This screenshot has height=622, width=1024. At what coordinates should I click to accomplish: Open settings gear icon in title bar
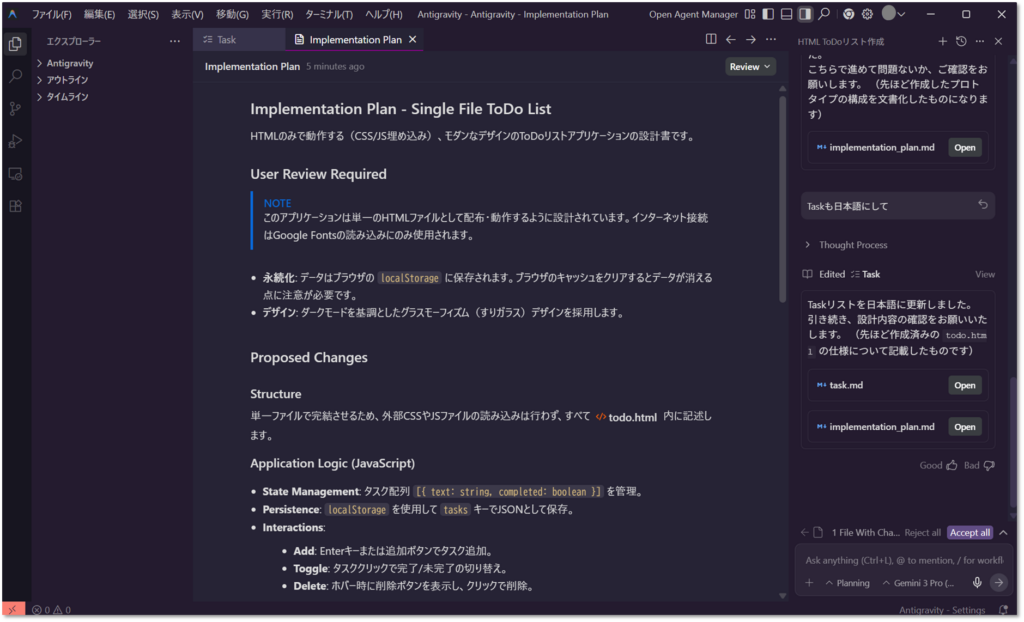click(x=867, y=14)
